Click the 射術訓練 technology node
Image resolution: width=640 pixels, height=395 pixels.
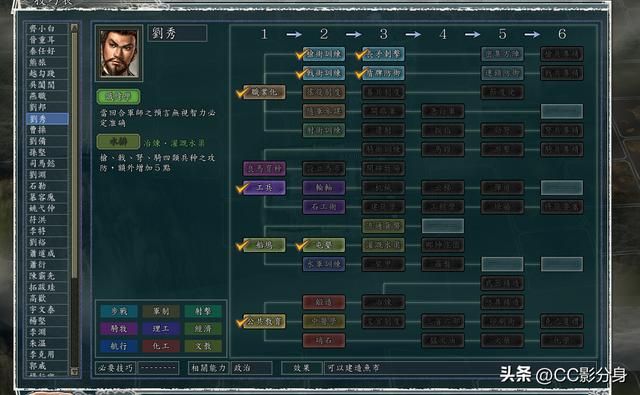(324, 130)
